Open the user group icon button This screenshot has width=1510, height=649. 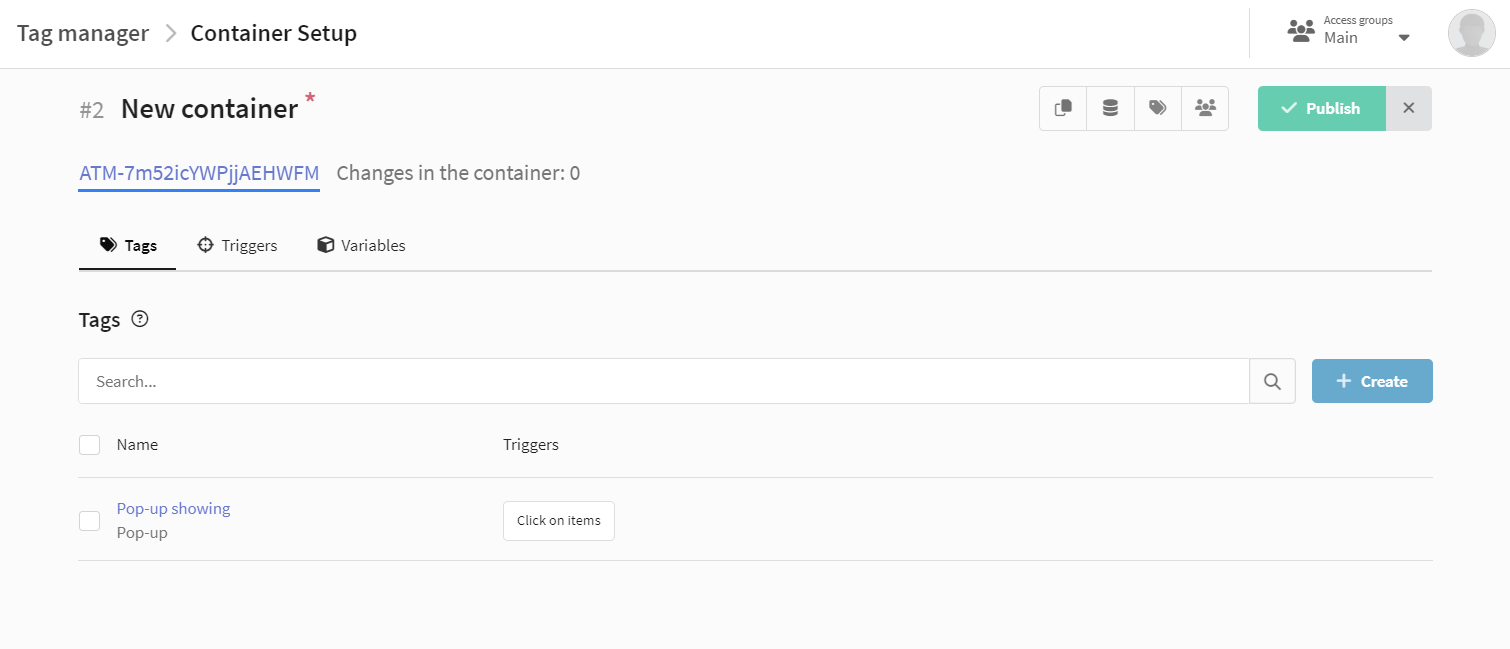pos(1205,108)
